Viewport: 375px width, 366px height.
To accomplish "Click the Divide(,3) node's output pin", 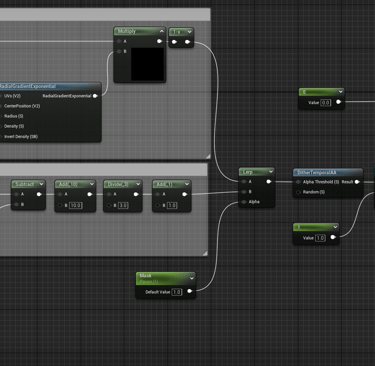I will click(x=136, y=194).
